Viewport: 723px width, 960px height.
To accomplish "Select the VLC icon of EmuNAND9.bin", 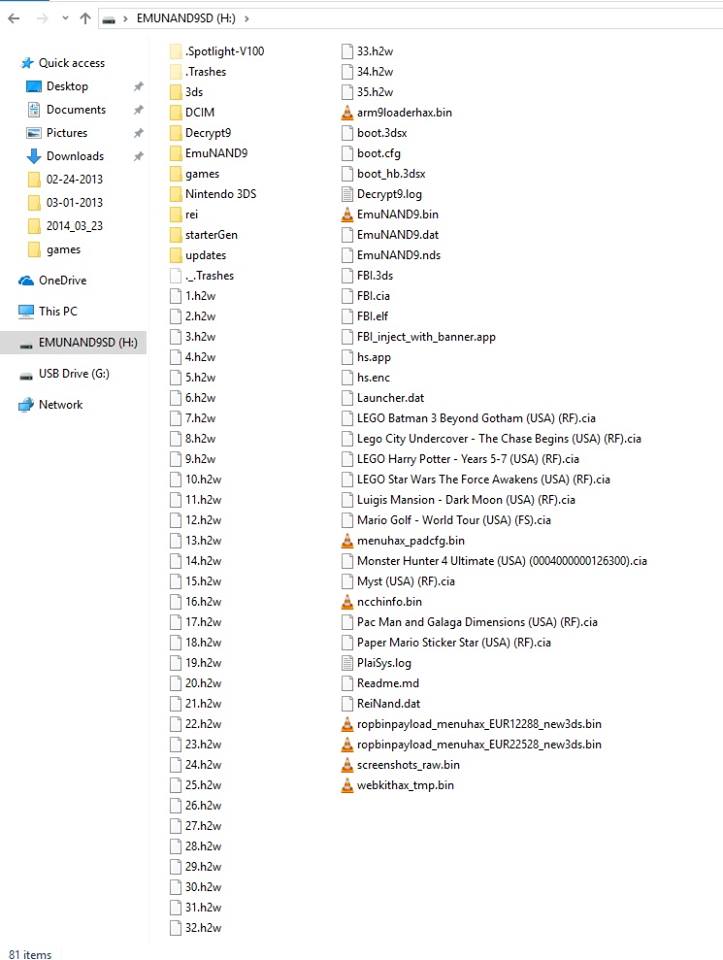I will click(x=347, y=214).
